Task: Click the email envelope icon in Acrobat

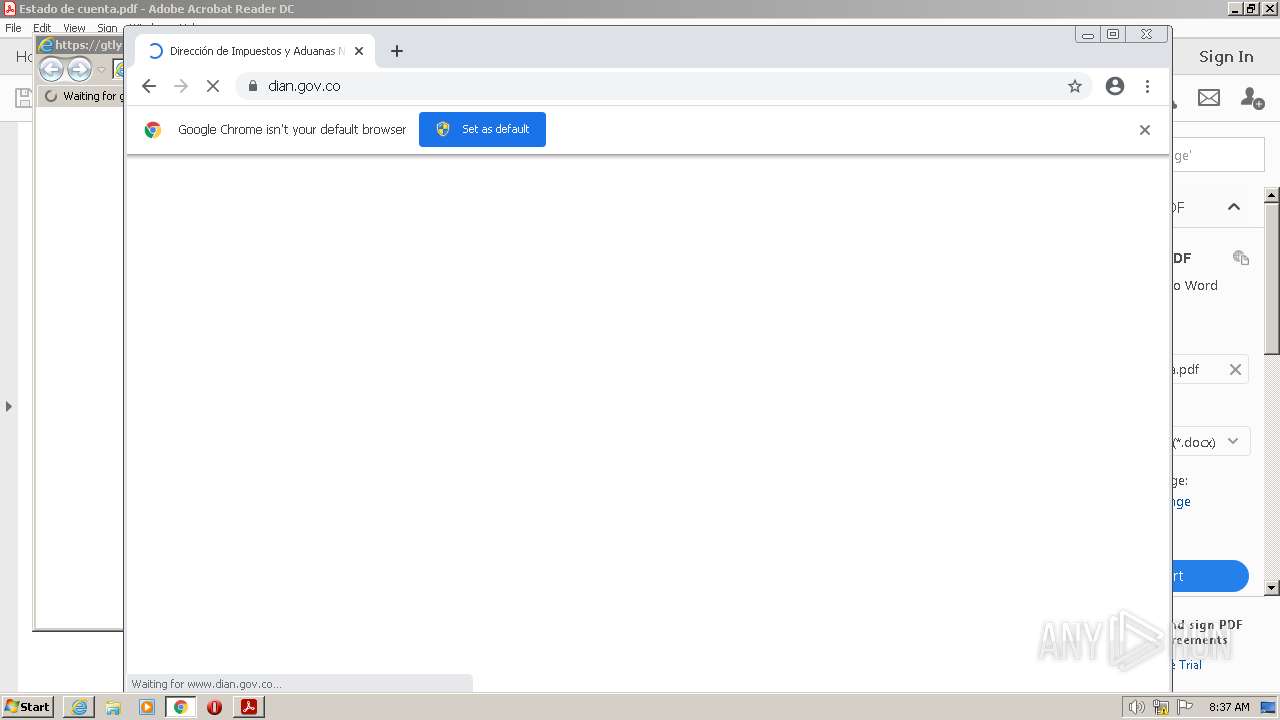Action: (1209, 97)
